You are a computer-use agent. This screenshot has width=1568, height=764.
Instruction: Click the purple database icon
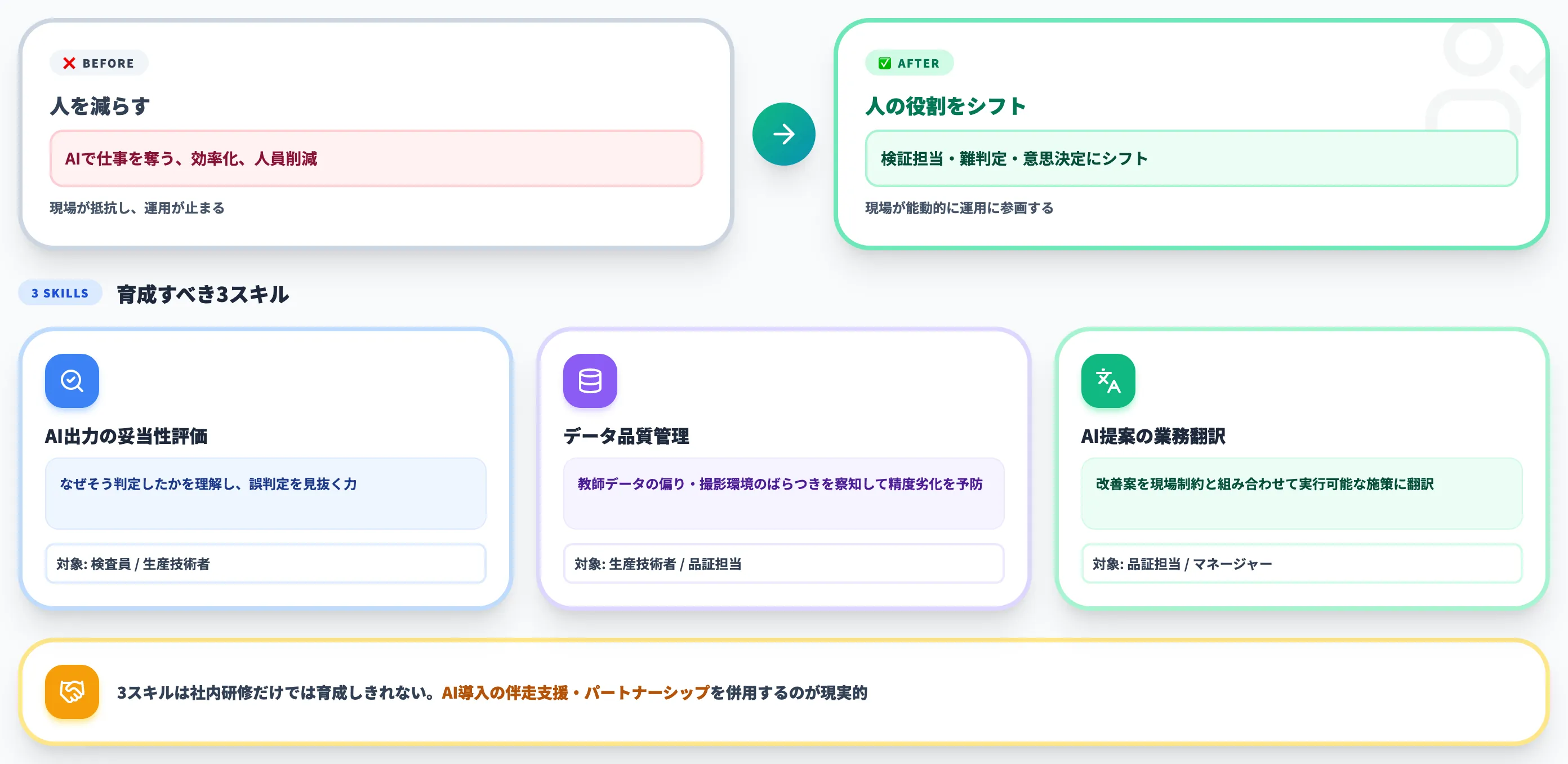[x=590, y=380]
